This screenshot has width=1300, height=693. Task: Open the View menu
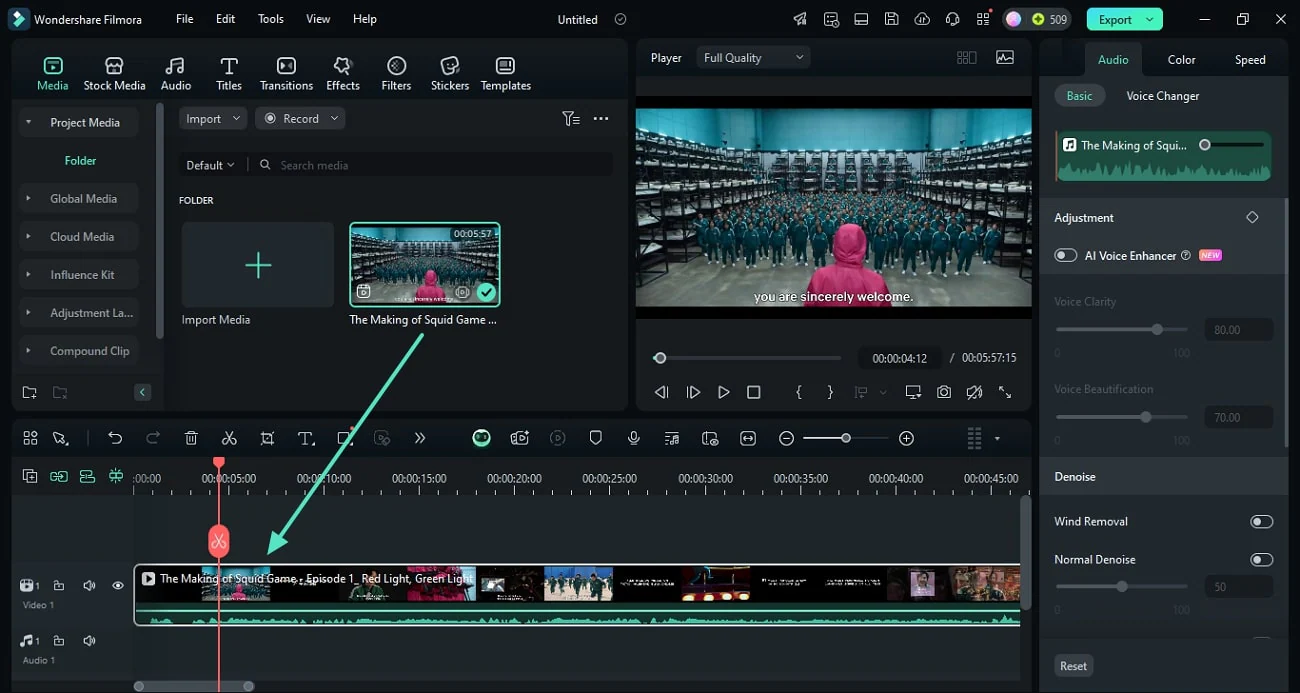click(x=318, y=19)
